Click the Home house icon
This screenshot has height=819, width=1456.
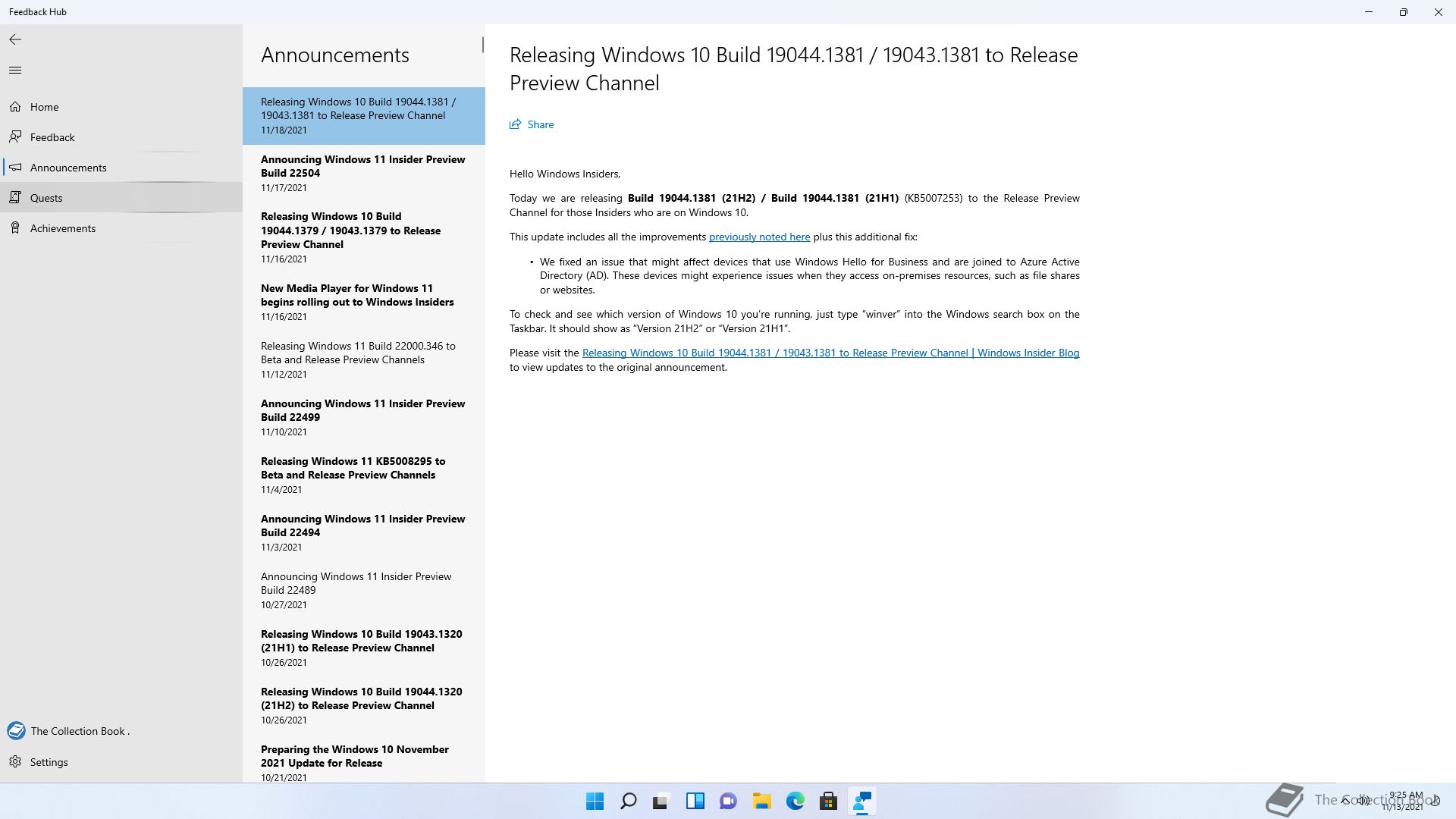15,107
